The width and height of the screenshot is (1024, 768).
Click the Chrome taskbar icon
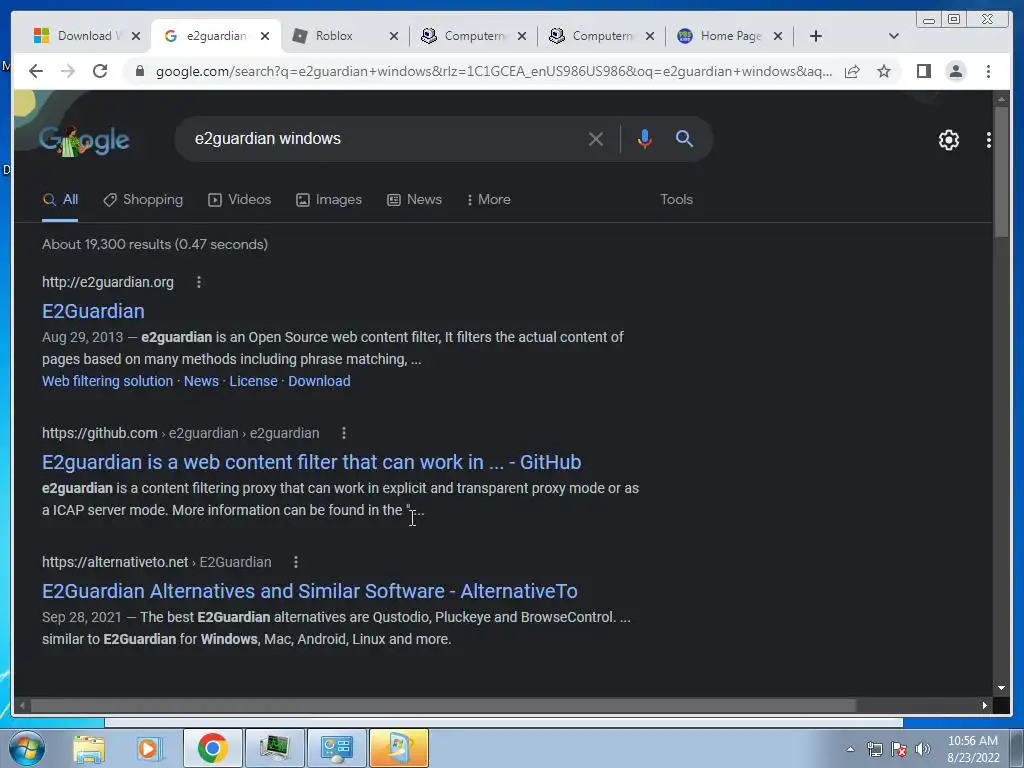pos(212,748)
